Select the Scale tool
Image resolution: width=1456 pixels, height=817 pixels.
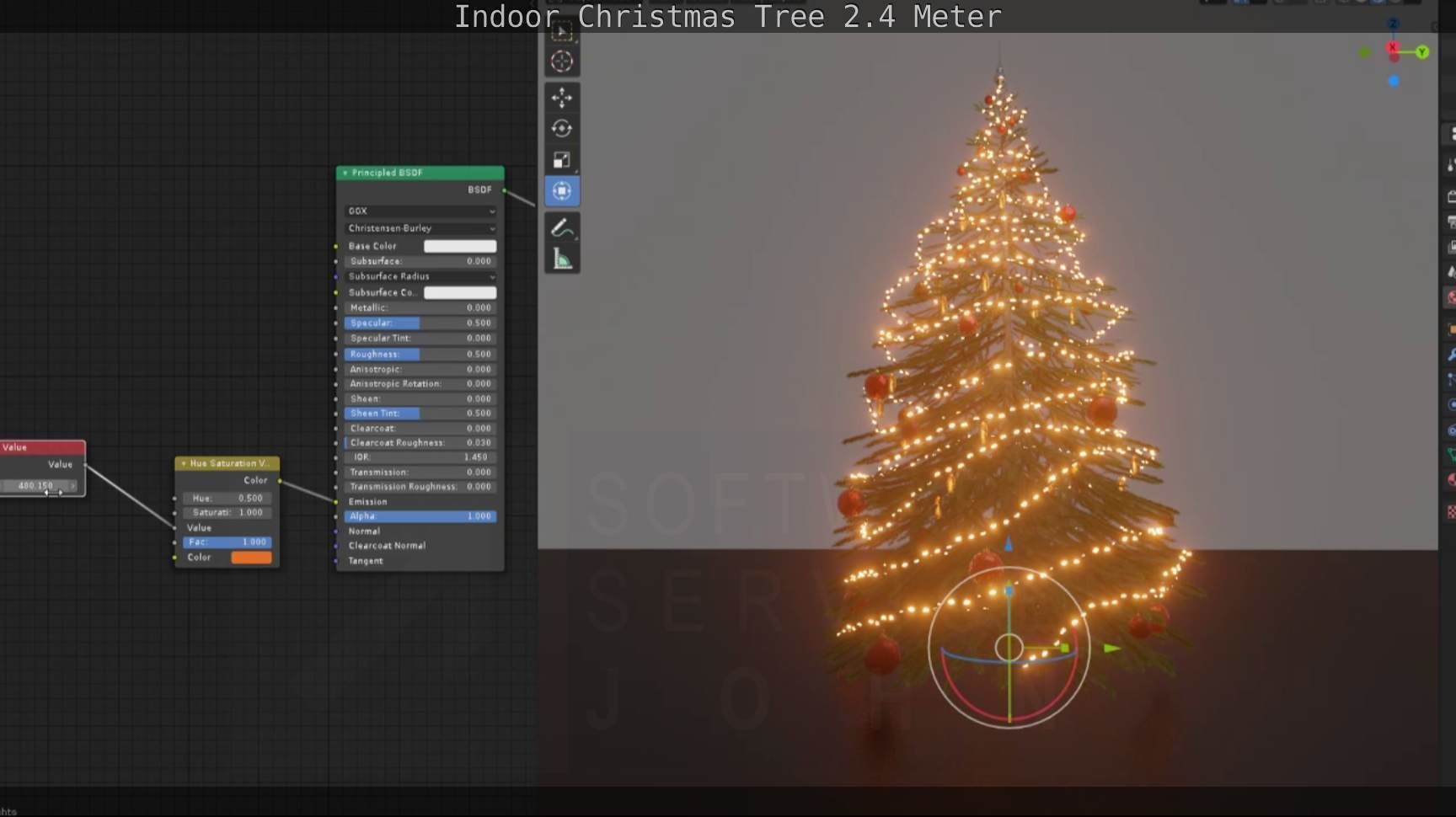point(562,160)
